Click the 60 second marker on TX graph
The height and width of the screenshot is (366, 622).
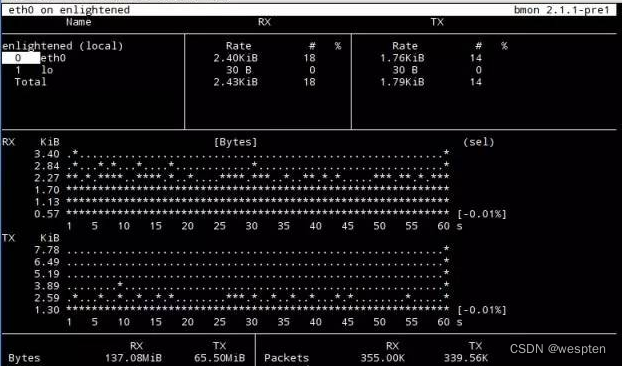tap(443, 322)
